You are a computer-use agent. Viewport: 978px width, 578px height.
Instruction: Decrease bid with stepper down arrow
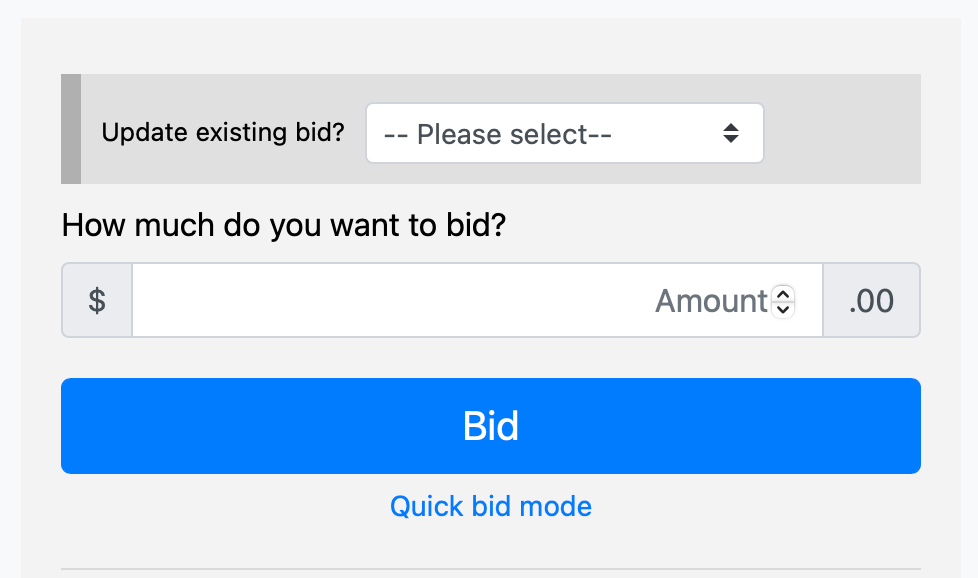784,308
